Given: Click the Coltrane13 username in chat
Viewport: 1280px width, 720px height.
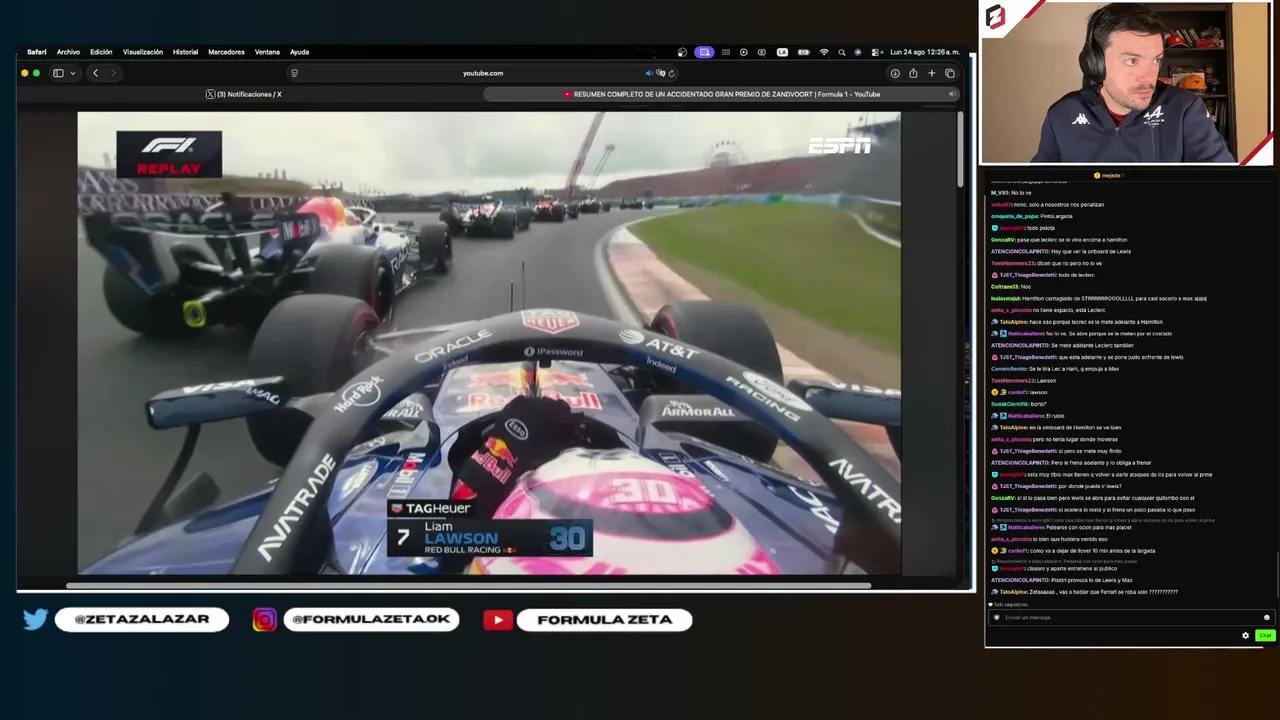Looking at the screenshot, I should pyautogui.click(x=1005, y=287).
